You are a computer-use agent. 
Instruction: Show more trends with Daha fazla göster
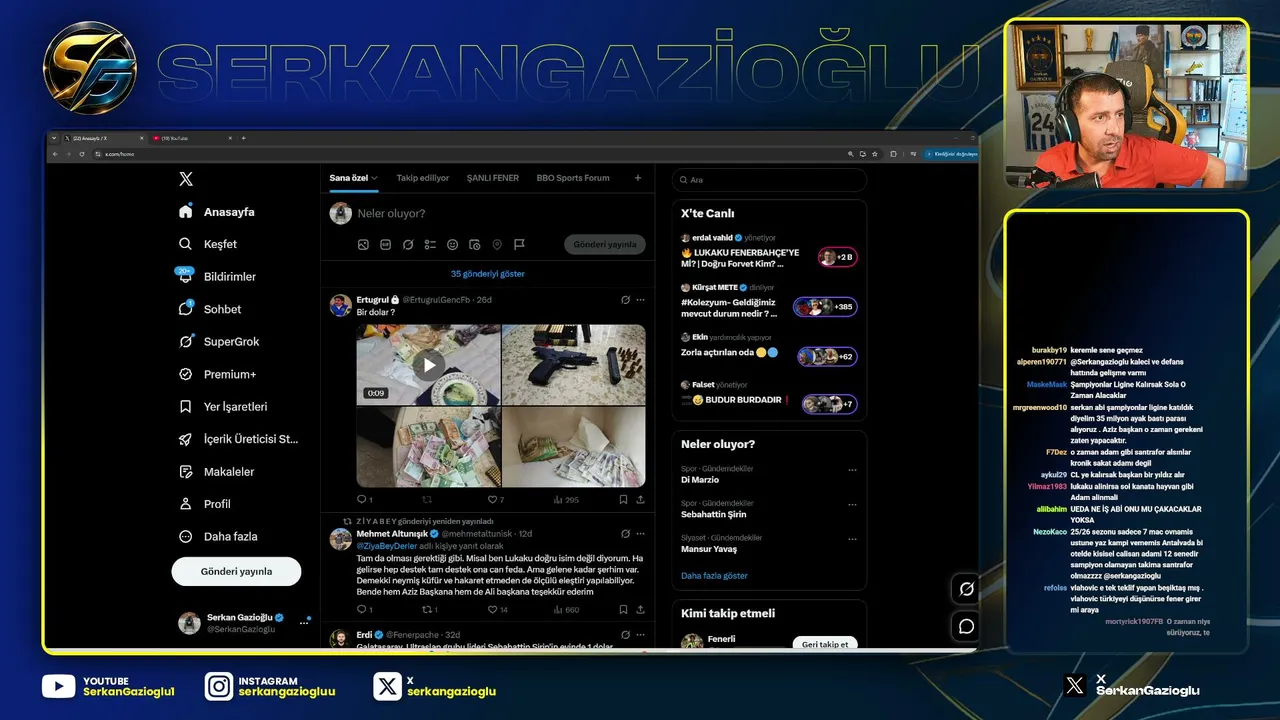714,576
